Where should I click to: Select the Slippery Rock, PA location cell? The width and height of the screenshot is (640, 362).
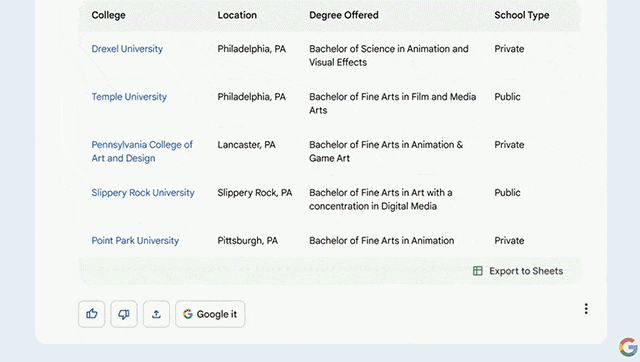tap(255, 193)
